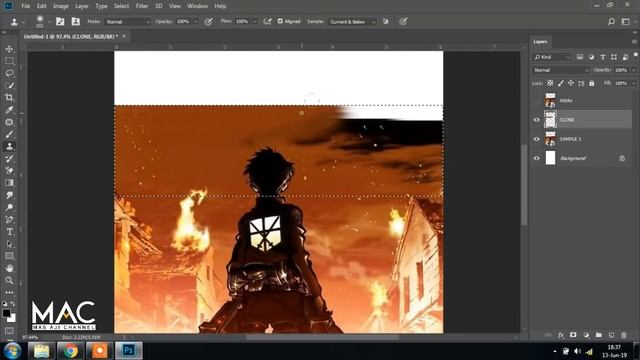The width and height of the screenshot is (640, 360).
Task: Toggle the Aligned checkbox
Action: (x=280, y=21)
